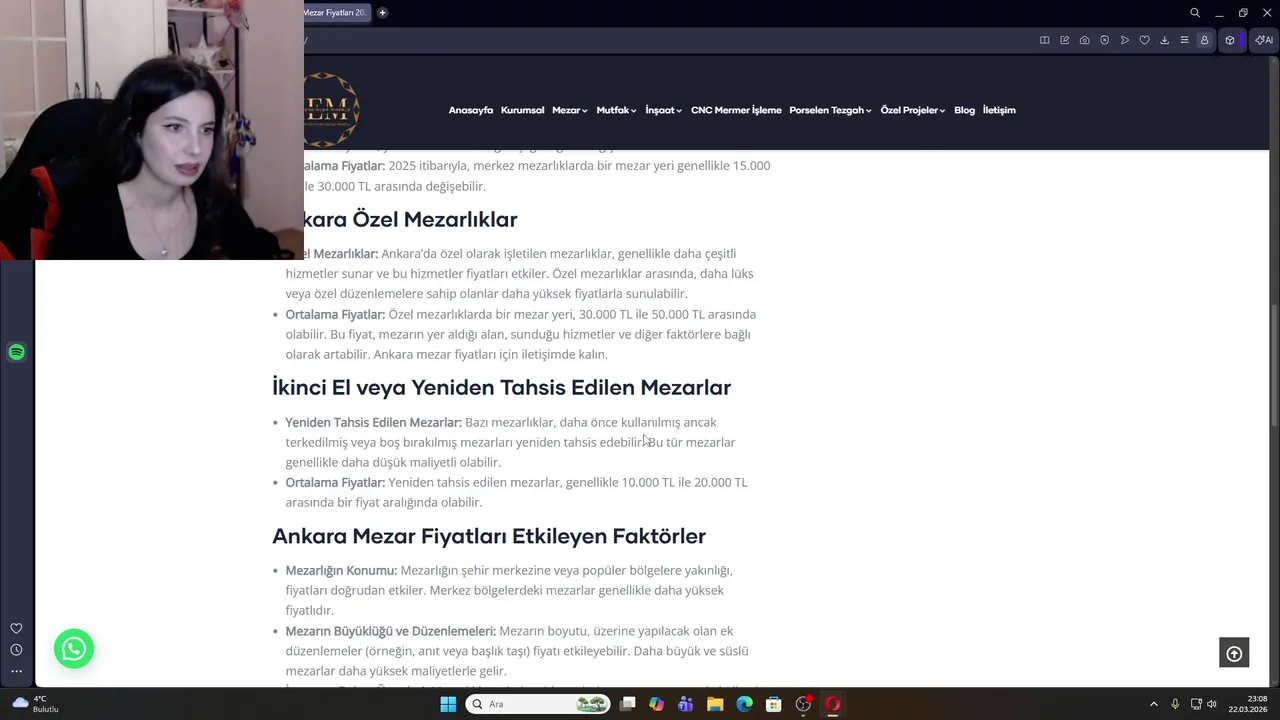The image size is (1280, 720).
Task: Click heading 'İkinci El veya Yeniden Tahsis Edilen Mezarlar'
Action: tap(502, 388)
